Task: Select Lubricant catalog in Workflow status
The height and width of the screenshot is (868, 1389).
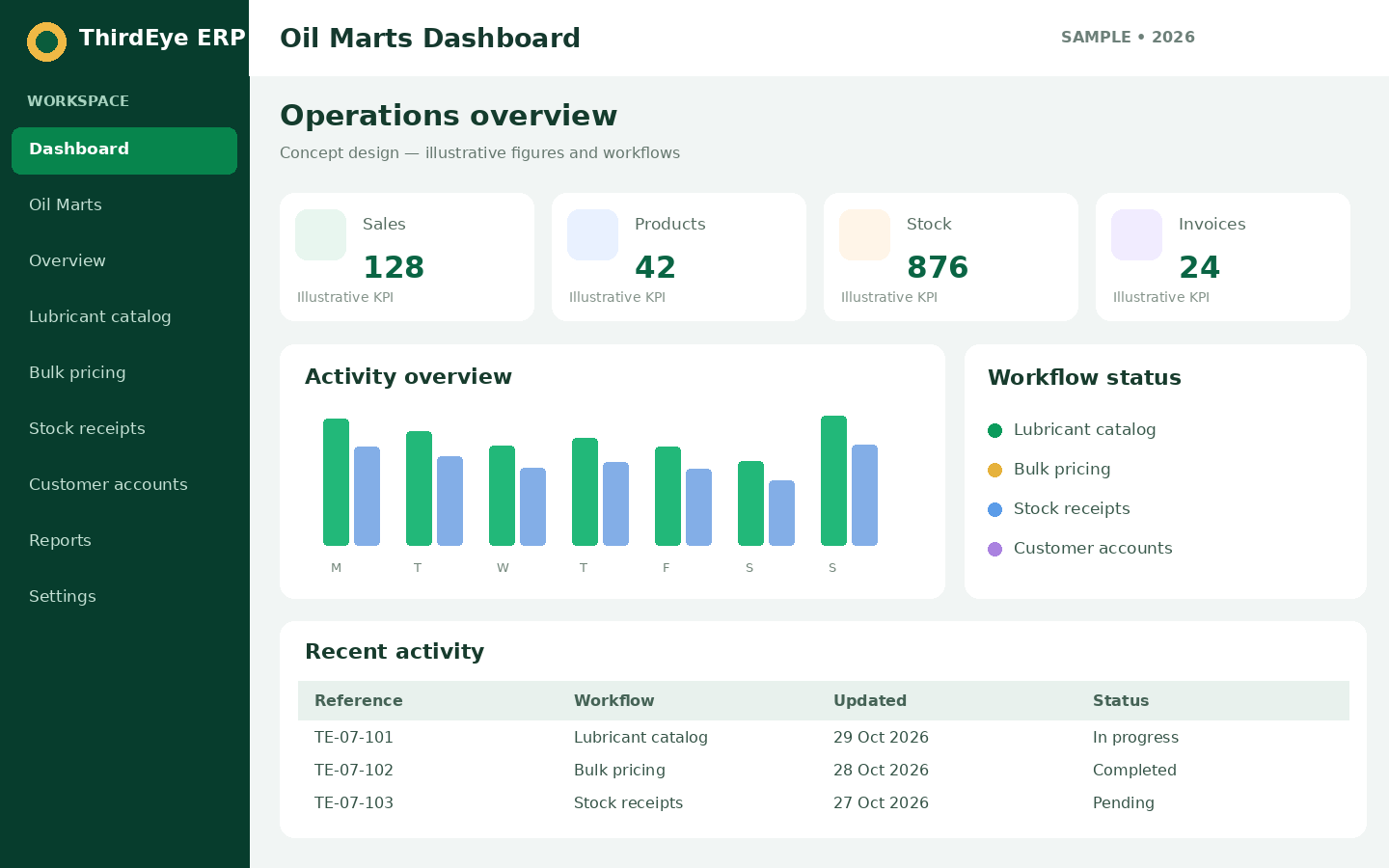Action: 1084,429
